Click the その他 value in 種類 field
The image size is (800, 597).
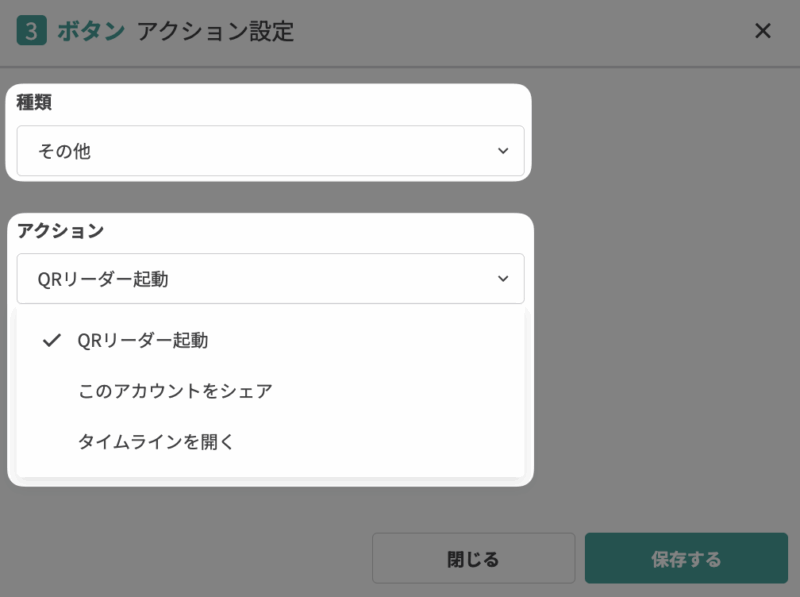point(64,151)
